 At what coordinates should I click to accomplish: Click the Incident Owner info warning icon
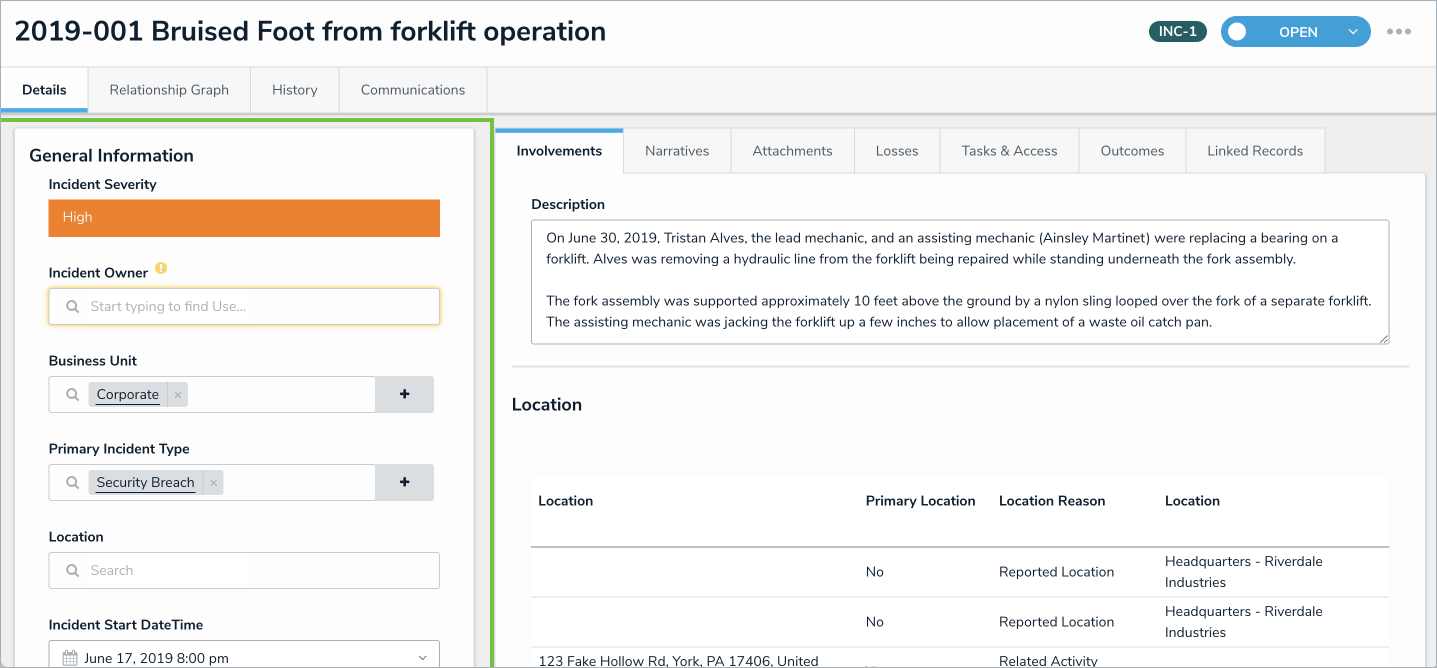[x=161, y=269]
